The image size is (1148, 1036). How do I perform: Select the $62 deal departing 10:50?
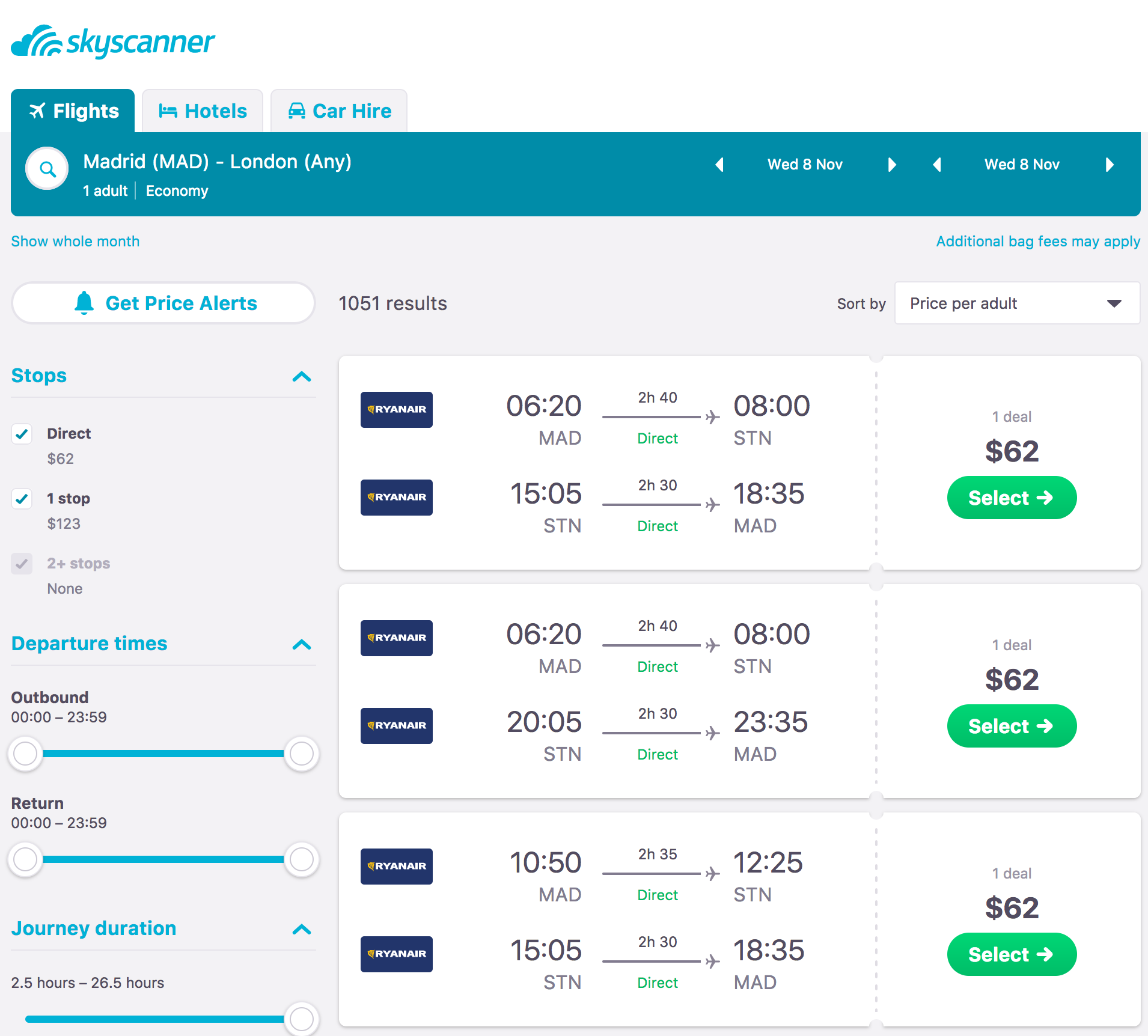coord(1012,954)
